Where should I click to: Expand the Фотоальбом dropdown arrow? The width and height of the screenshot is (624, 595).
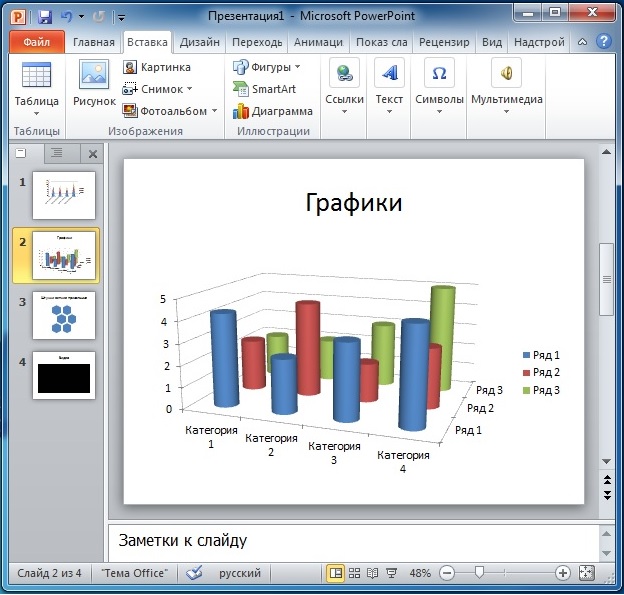click(x=214, y=111)
